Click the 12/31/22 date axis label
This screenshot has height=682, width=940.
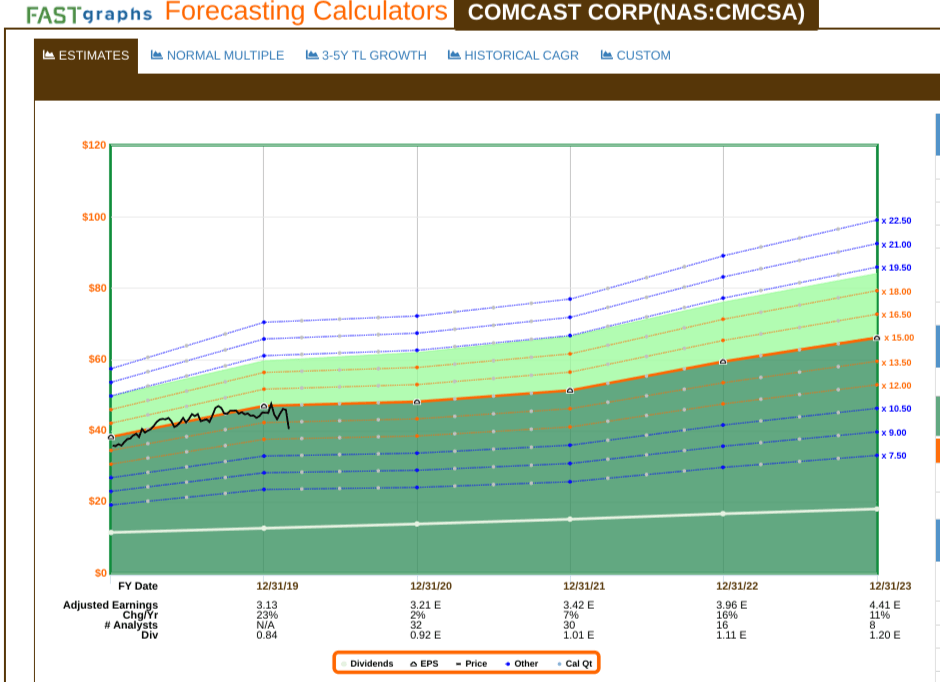(737, 586)
